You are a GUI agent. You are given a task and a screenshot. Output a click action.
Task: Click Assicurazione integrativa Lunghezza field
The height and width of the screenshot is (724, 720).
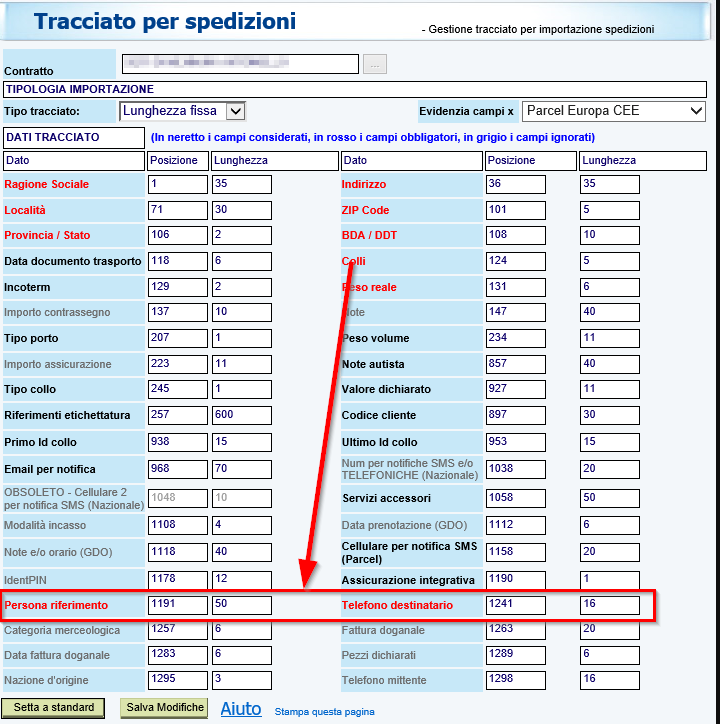click(610, 579)
